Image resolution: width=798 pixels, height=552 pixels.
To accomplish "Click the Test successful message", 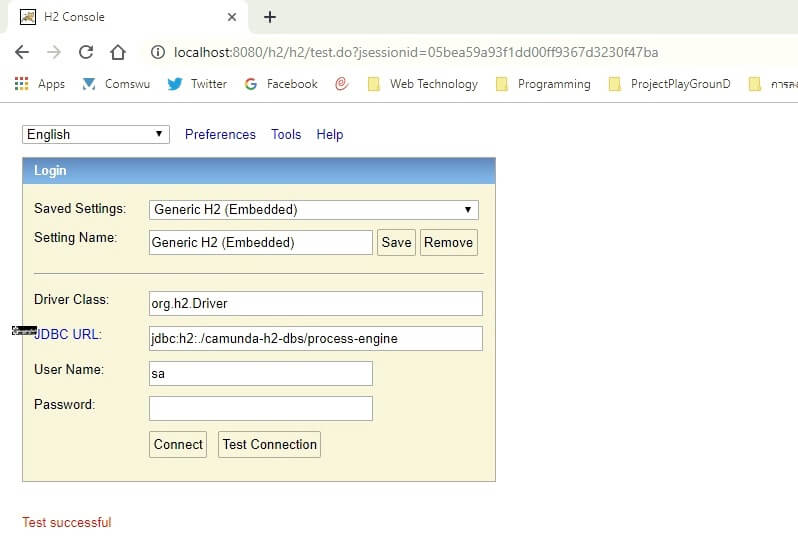I will tap(67, 522).
